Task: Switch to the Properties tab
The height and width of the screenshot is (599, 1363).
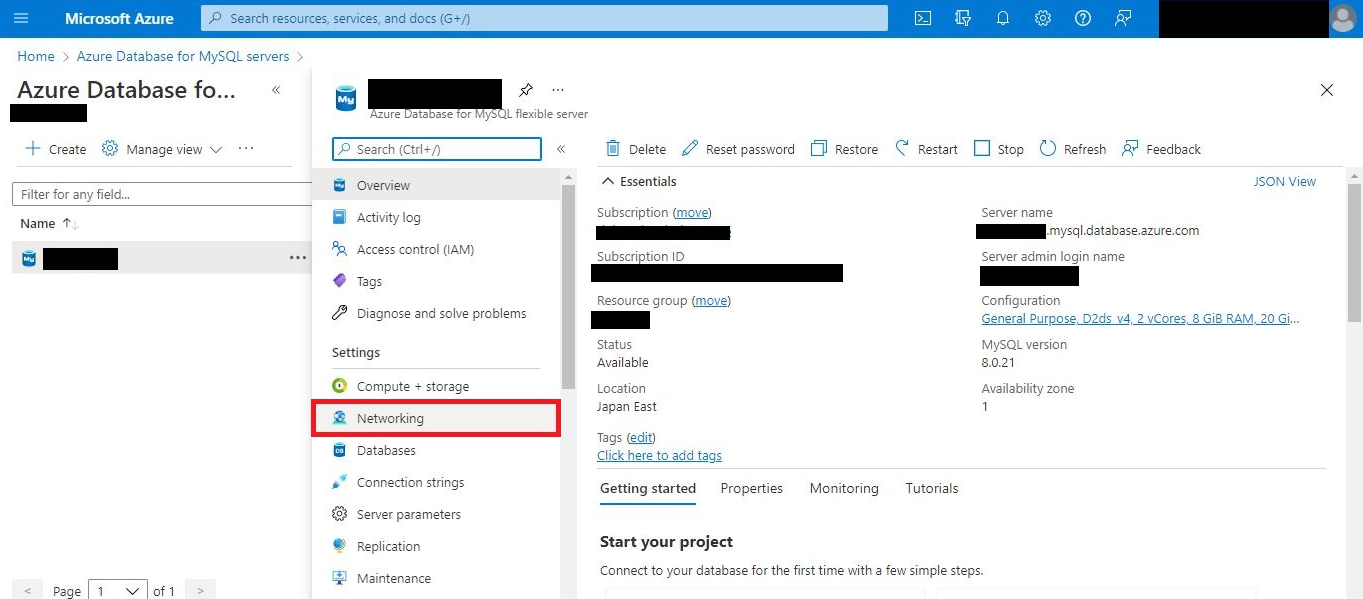Action: tap(752, 488)
